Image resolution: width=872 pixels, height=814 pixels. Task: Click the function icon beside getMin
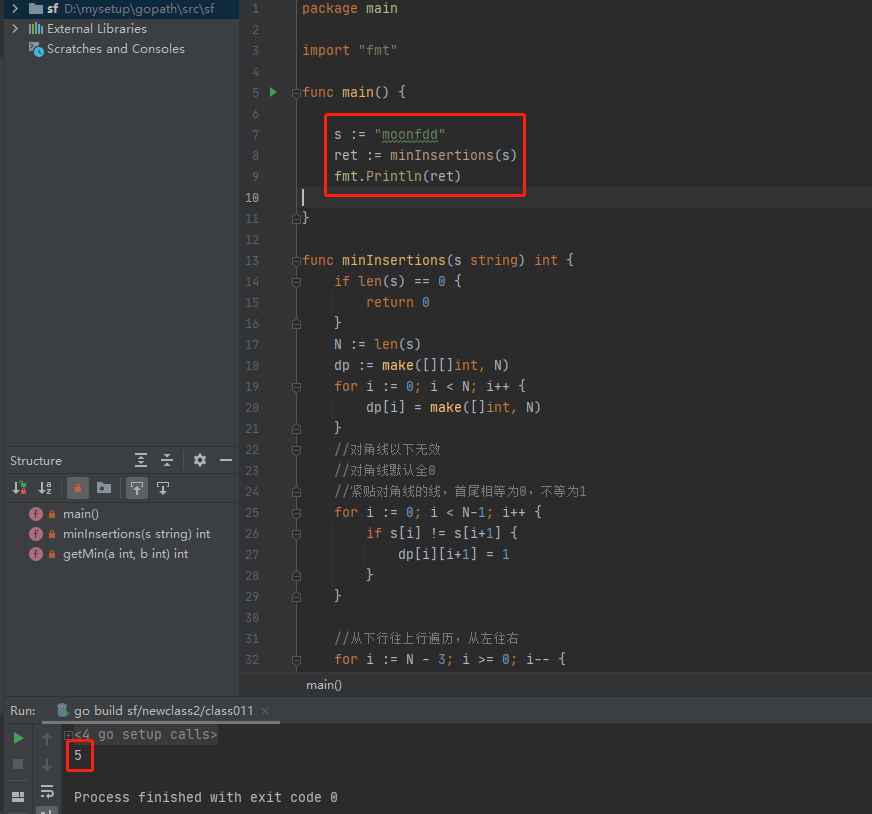36,554
